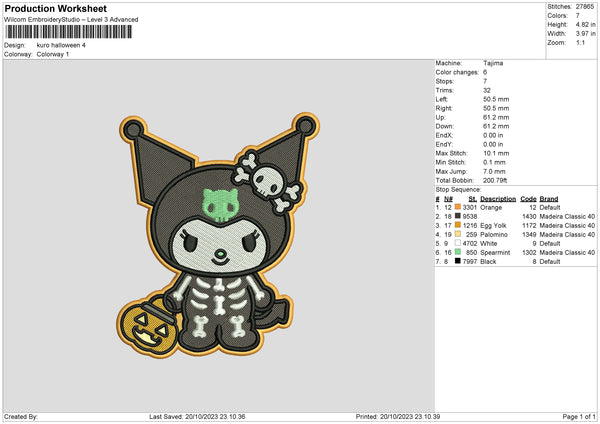The height and width of the screenshot is (424, 600).
Task: Click the Orange thread color swatch
Action: click(458, 207)
